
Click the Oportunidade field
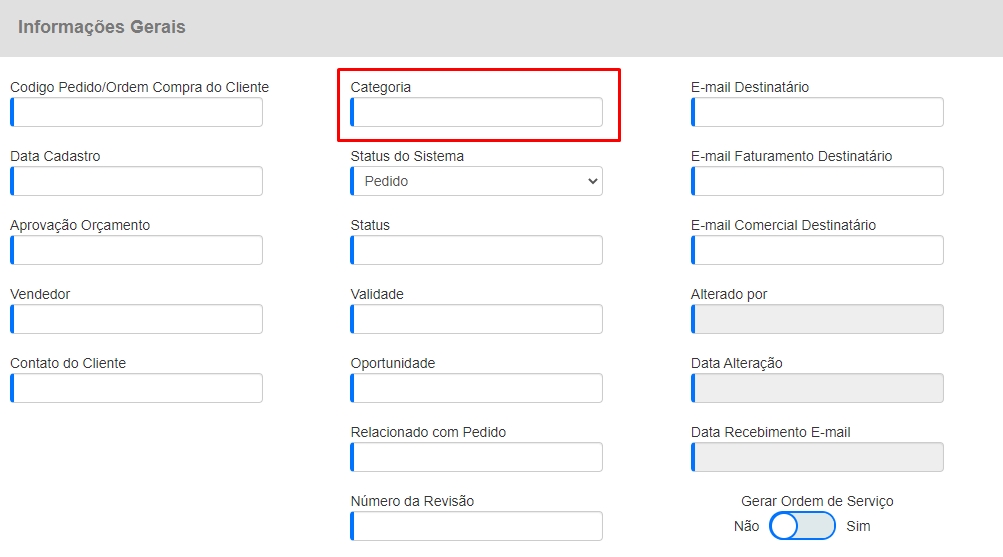(477, 388)
